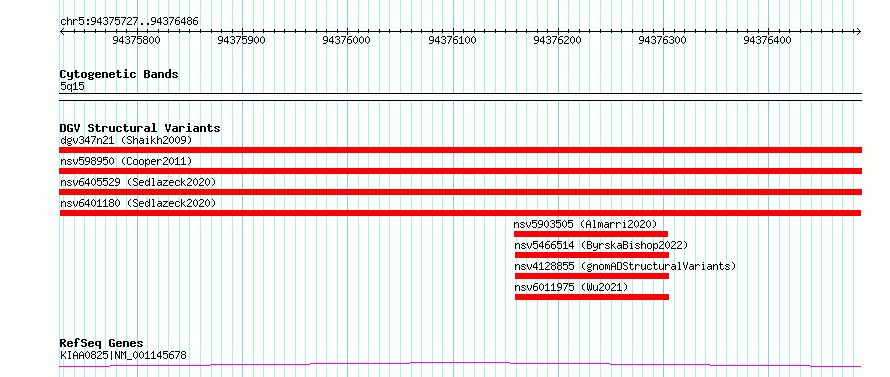Click ruler position 94376100
Screen dimensions: 890x377
[452, 40]
